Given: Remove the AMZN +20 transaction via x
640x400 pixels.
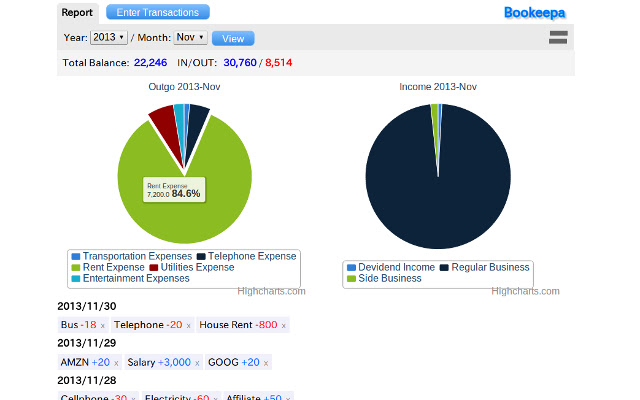Looking at the screenshot, I should pyautogui.click(x=115, y=363).
